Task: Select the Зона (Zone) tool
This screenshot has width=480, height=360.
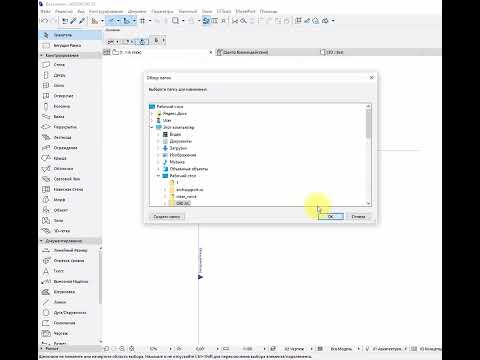Action: click(x=70, y=220)
